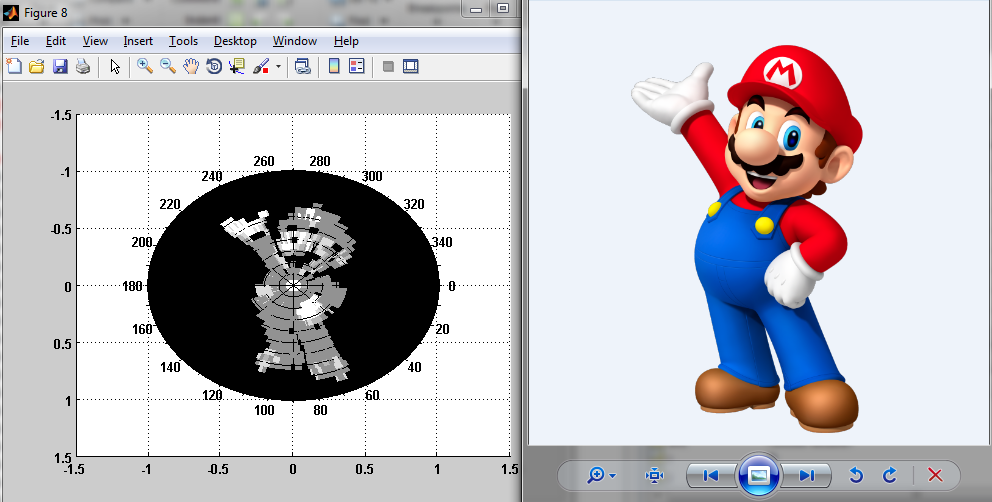Activate the Edit Plot arrow tool
992x502 pixels.
(x=115, y=66)
